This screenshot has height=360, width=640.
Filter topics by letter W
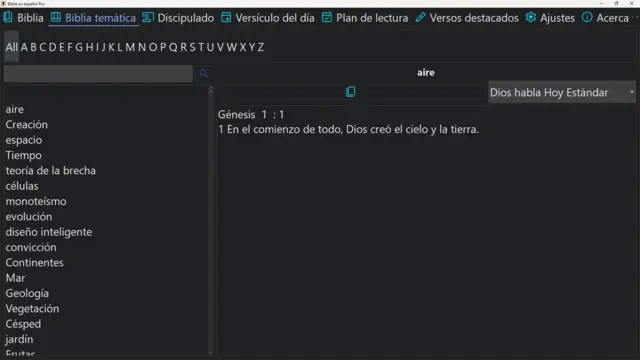[232, 47]
